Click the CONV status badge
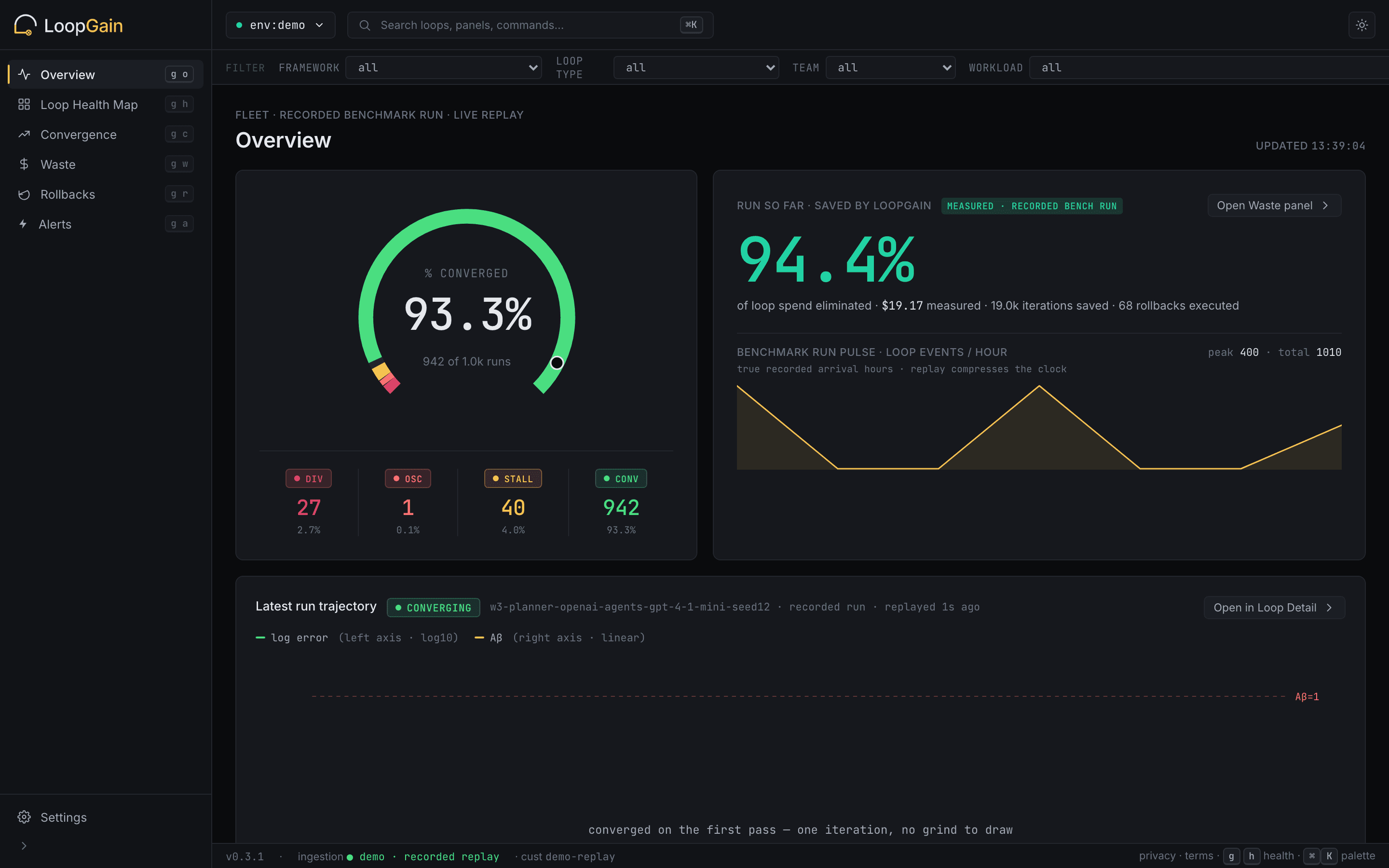Image resolution: width=1389 pixels, height=868 pixels. 621,478
